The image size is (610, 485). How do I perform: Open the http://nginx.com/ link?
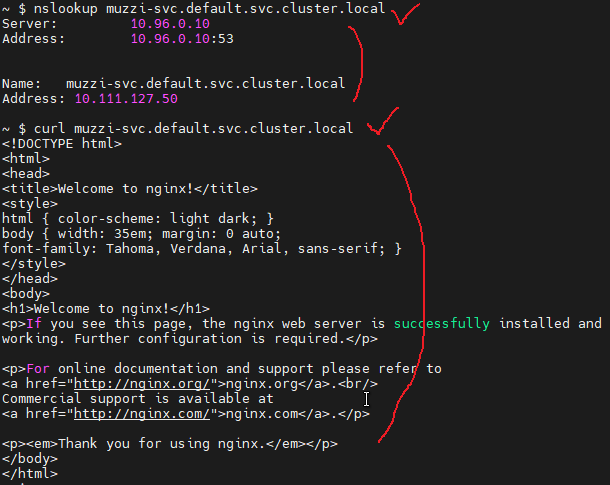pyautogui.click(x=142, y=414)
